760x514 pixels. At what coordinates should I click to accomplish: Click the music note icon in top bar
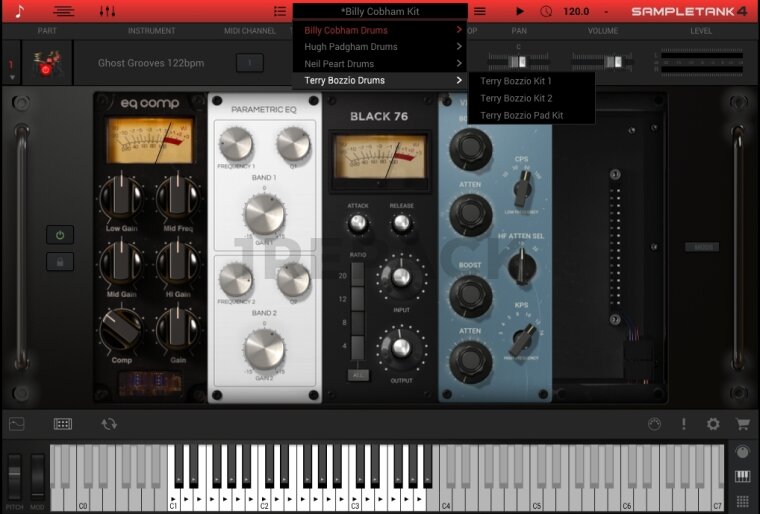click(20, 11)
